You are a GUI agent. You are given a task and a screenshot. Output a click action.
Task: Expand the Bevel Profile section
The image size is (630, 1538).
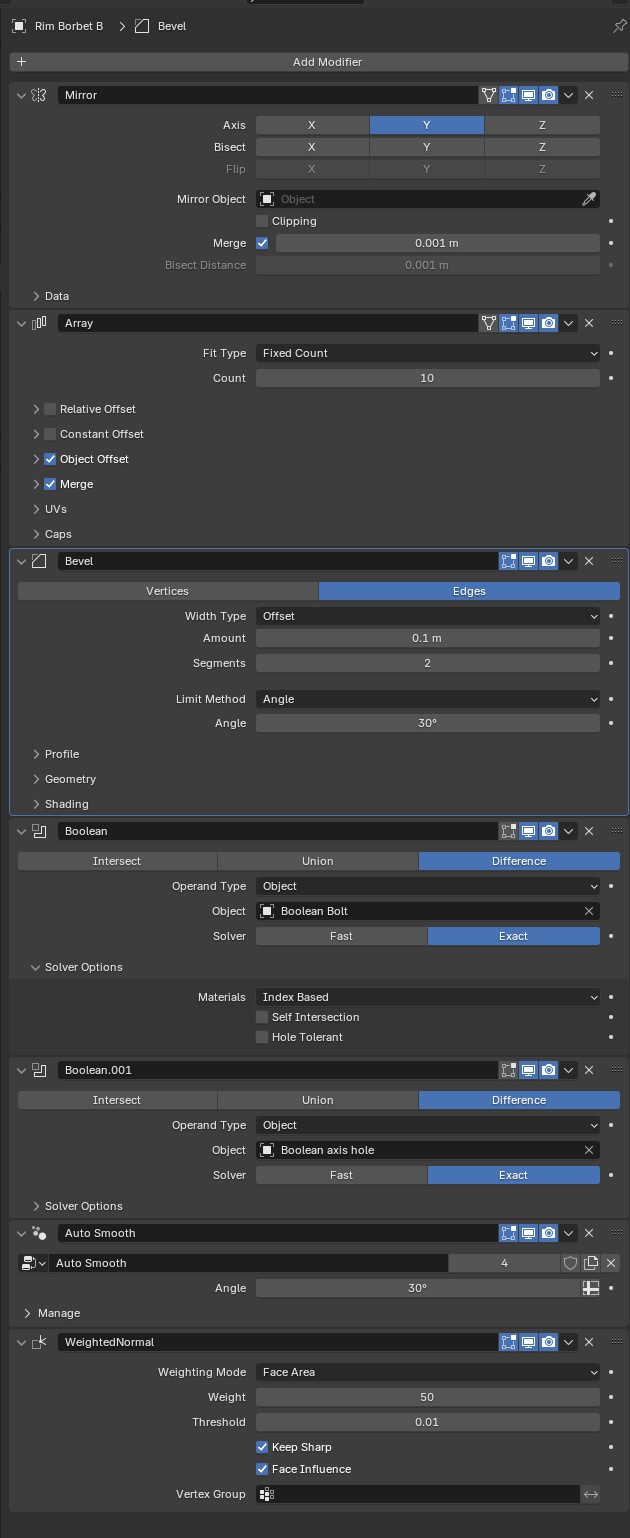61,754
